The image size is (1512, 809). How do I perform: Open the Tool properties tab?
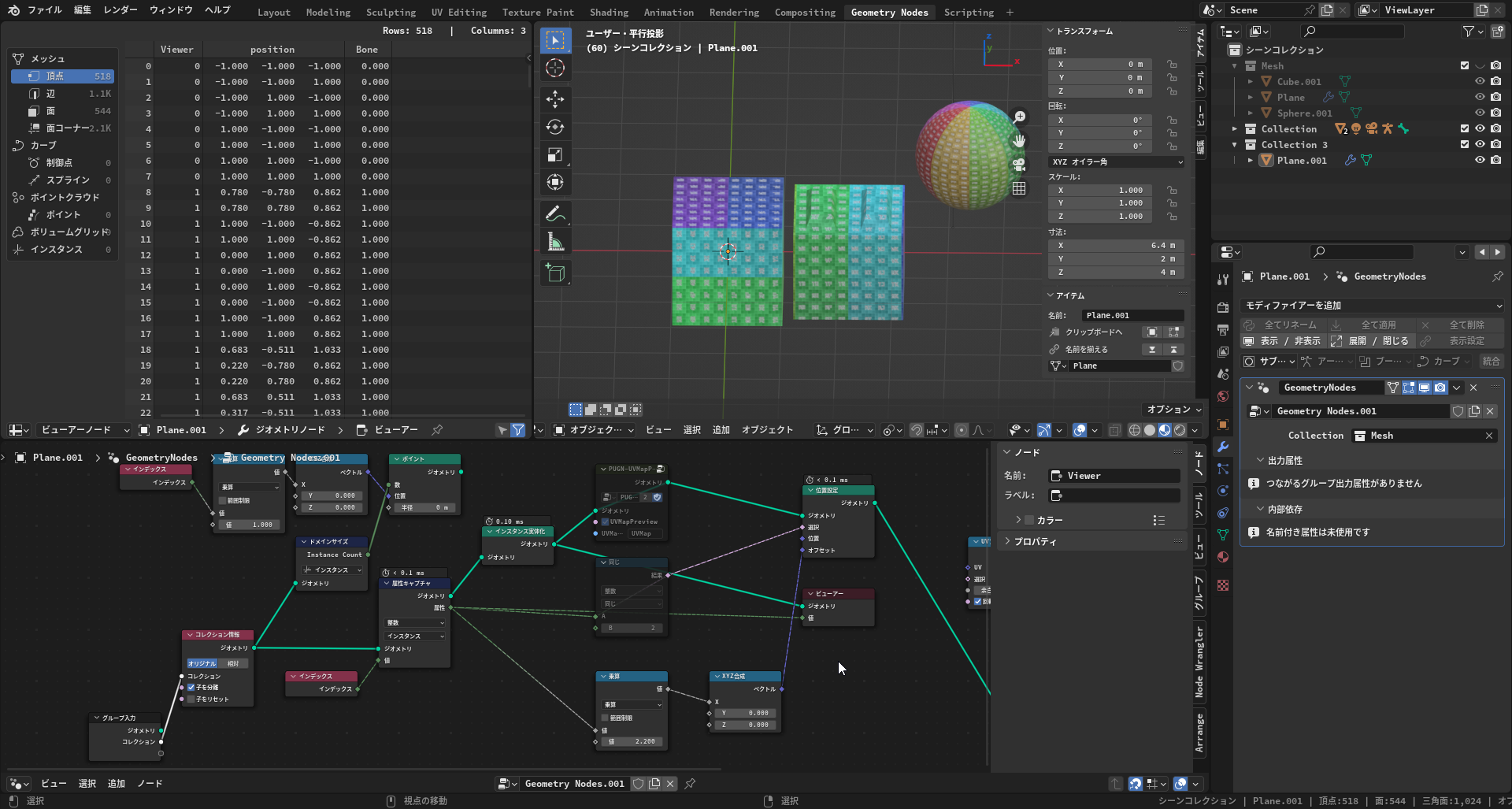coord(1223,279)
